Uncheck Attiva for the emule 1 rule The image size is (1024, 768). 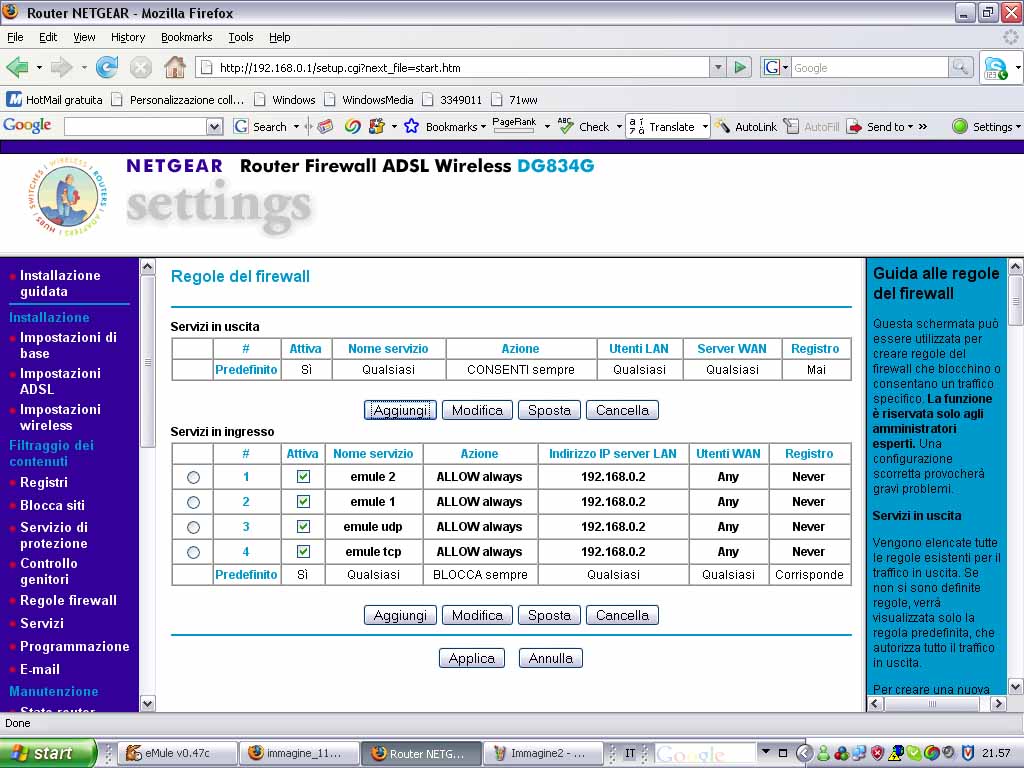coord(303,502)
